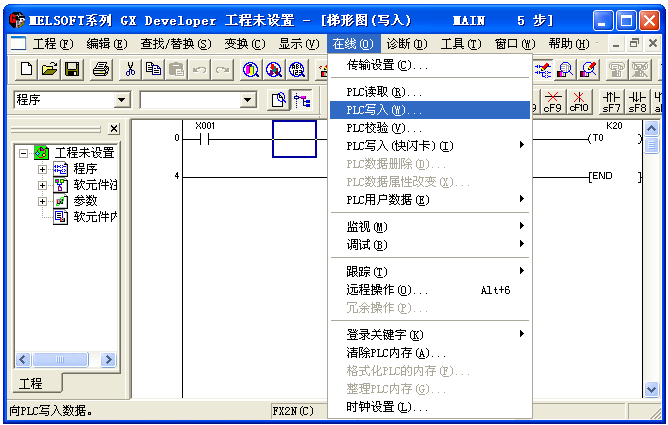Insert falling pulse contact sF8
The height and width of the screenshot is (425, 668).
click(x=637, y=100)
